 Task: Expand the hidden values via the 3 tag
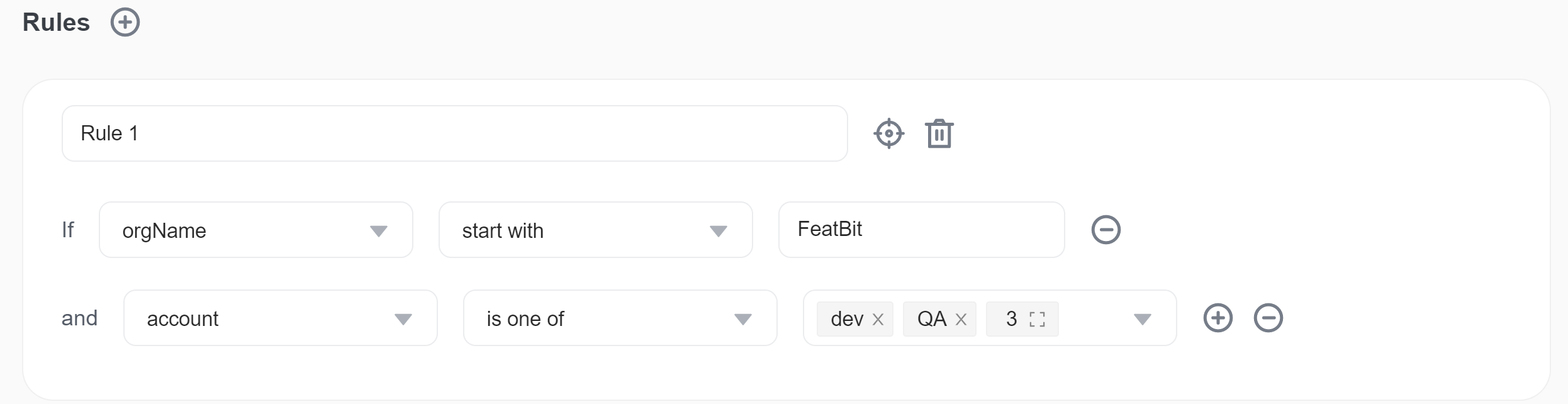(1022, 319)
